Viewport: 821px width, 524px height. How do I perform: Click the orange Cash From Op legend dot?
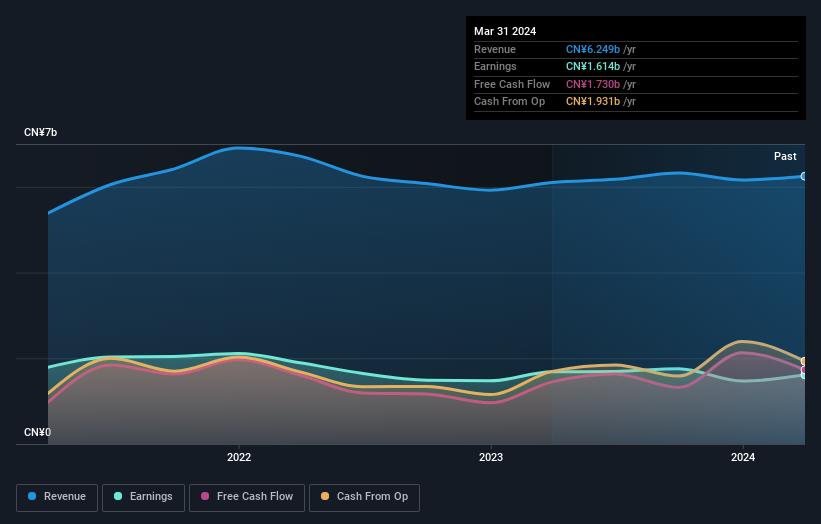(325, 496)
